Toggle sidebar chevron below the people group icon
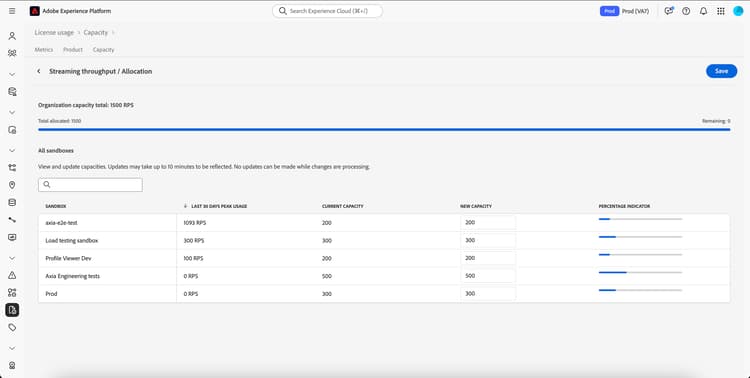The width and height of the screenshot is (750, 378). pos(12,74)
